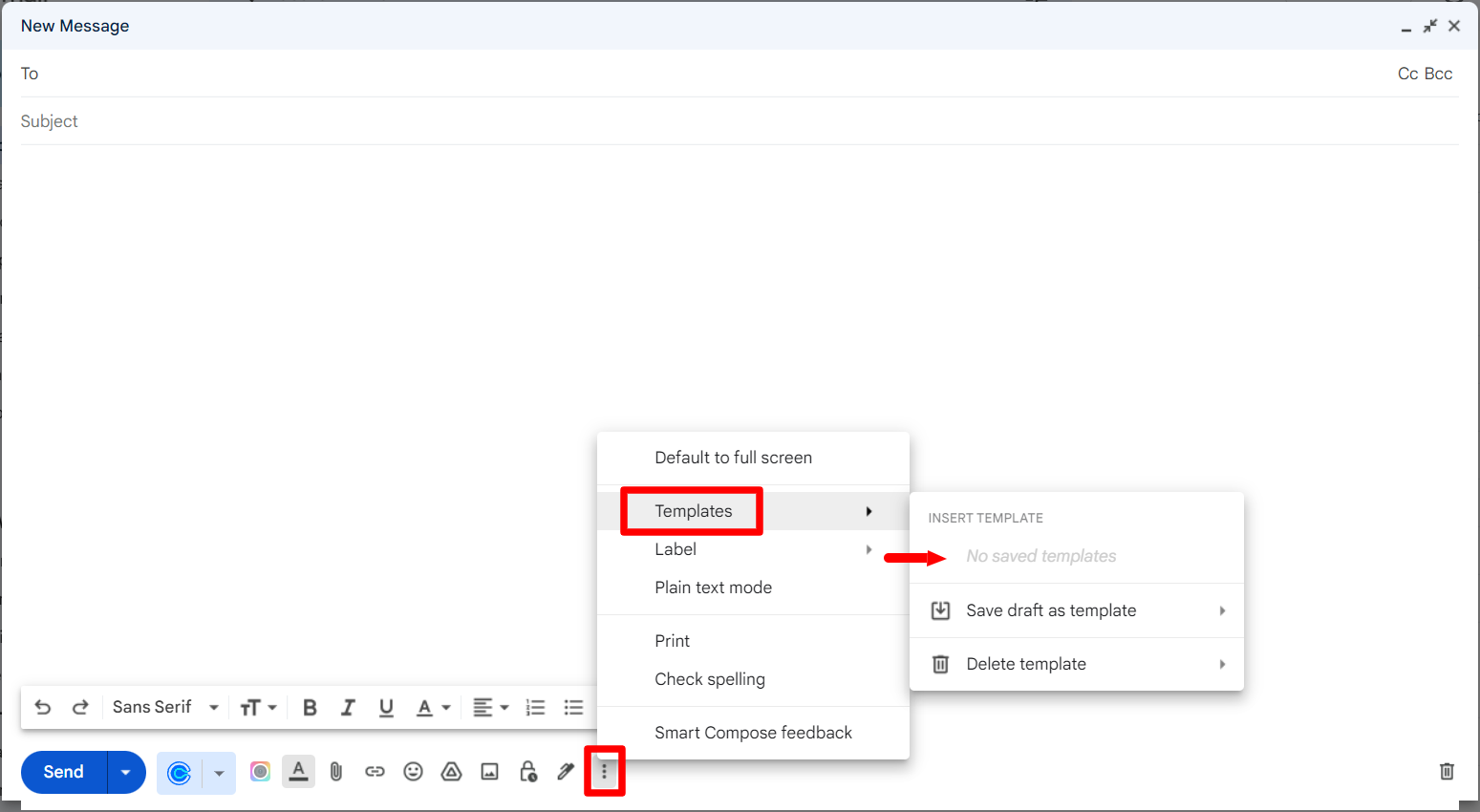The image size is (1480, 812).
Task: Add Cc recipients
Action: (1407, 74)
